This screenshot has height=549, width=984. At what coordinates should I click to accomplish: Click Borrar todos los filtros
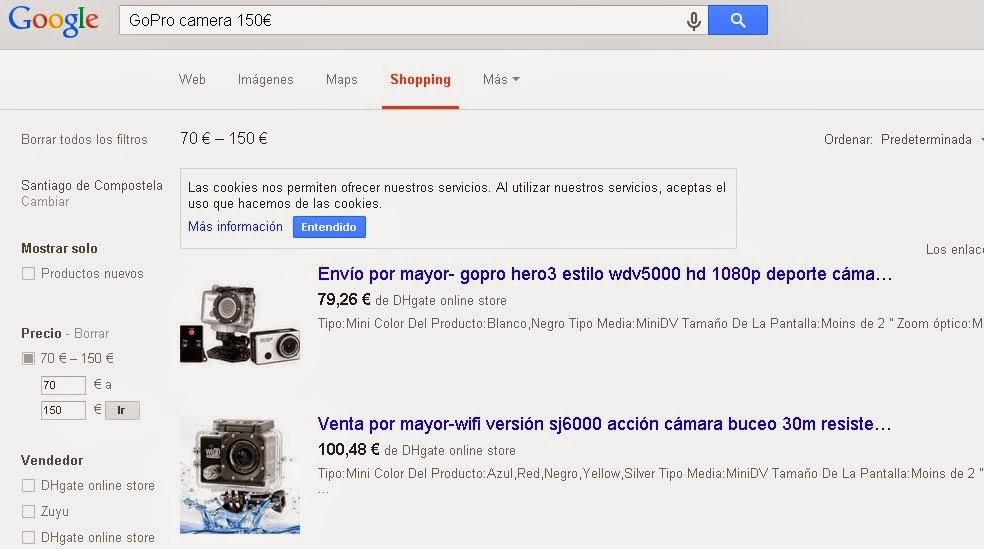coord(84,139)
